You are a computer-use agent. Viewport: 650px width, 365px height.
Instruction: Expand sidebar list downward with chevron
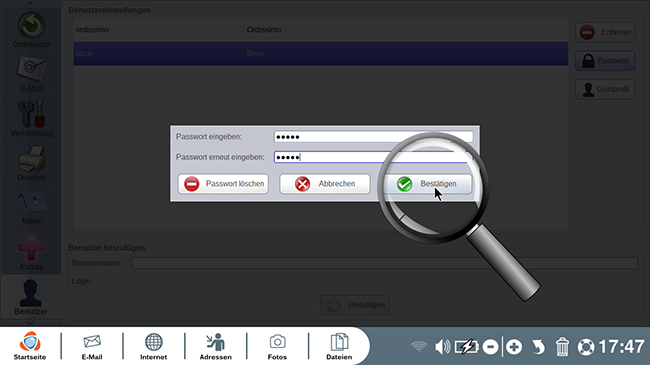pos(30,323)
